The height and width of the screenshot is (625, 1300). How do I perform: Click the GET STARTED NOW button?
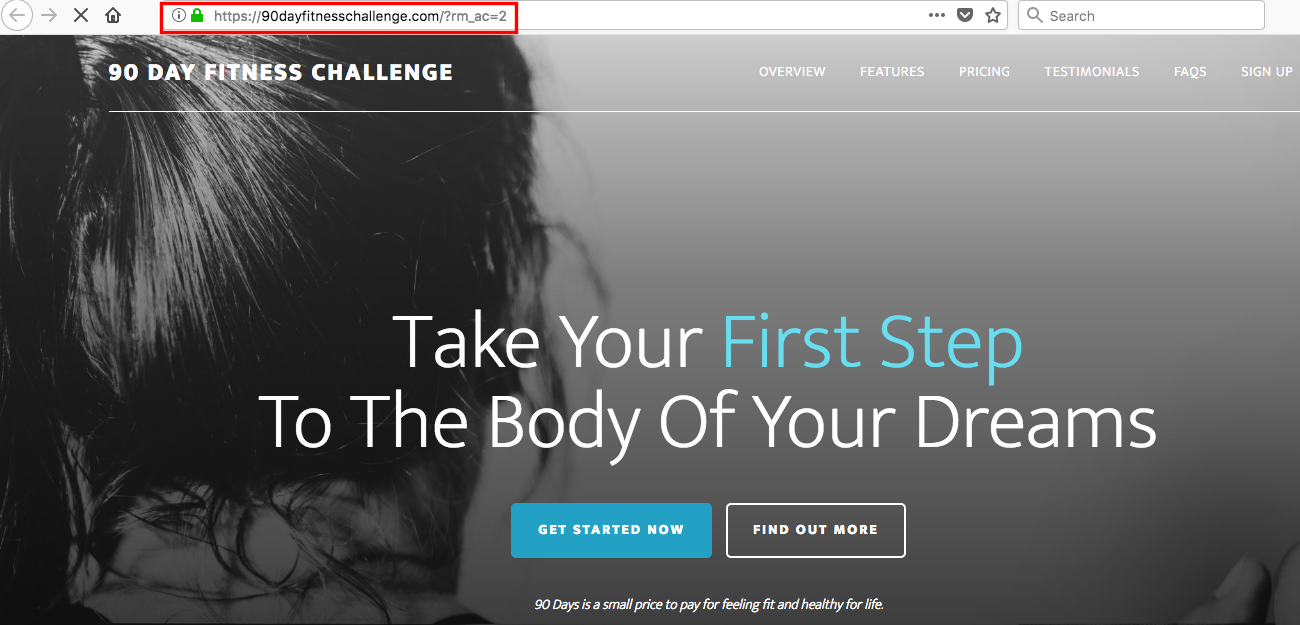point(611,530)
